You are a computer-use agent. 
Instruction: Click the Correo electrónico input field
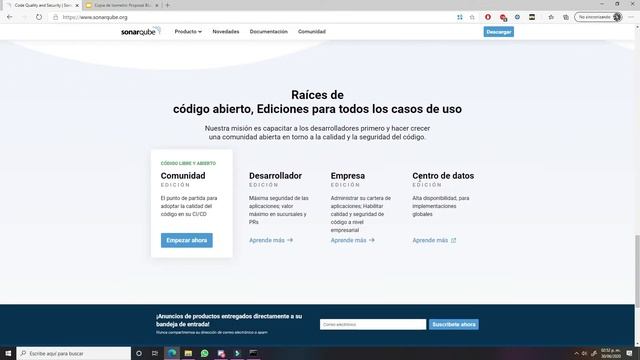(373, 324)
